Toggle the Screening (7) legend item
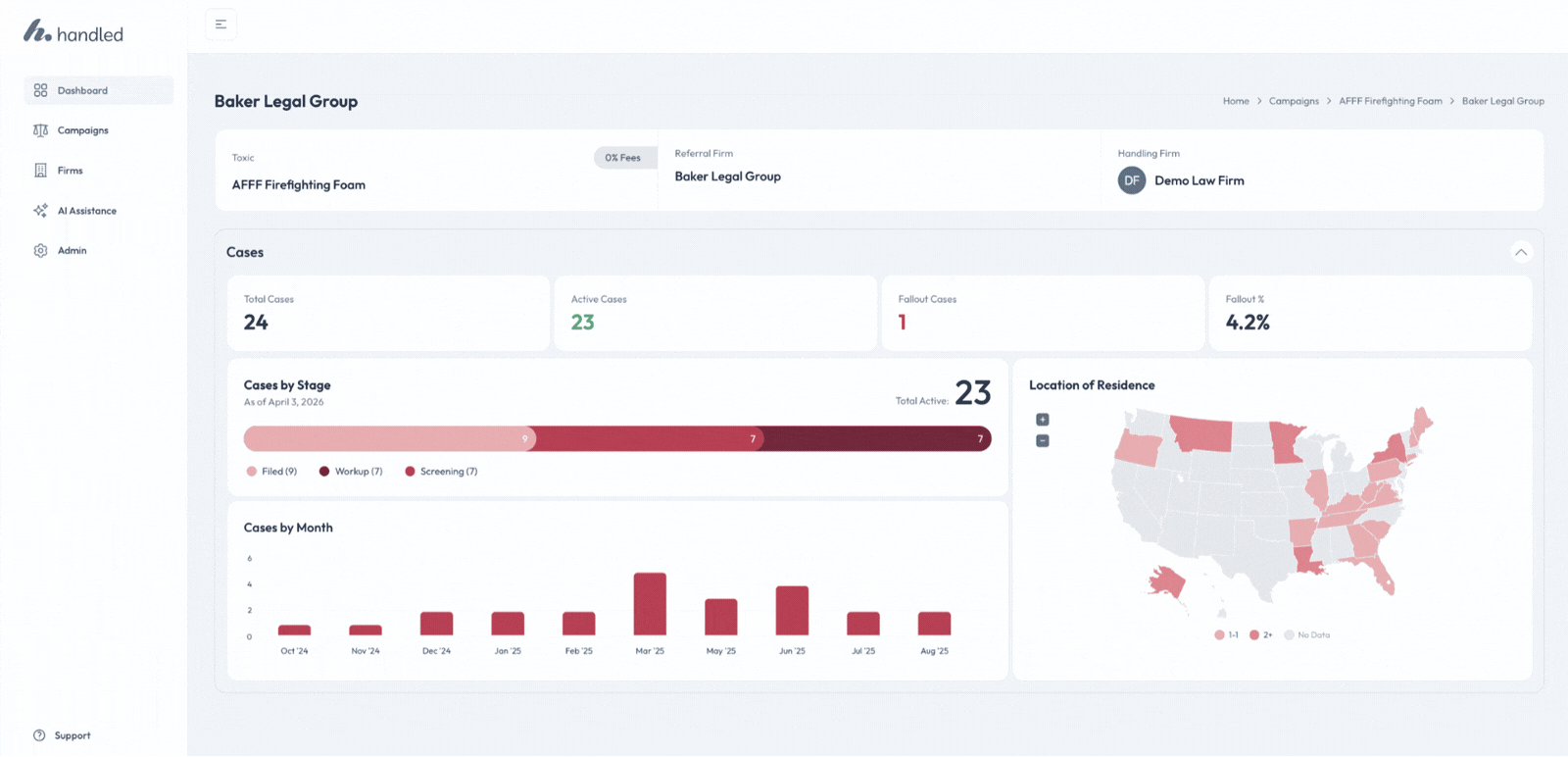The image size is (1568, 757). [441, 472]
